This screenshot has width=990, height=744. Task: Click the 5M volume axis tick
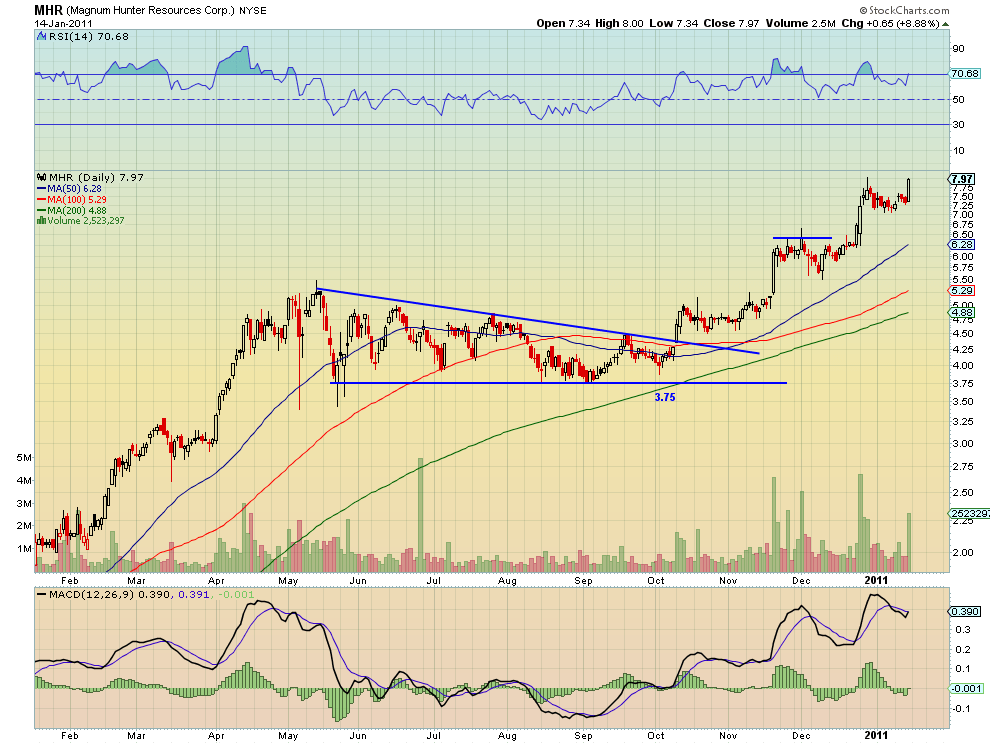[x=24, y=457]
